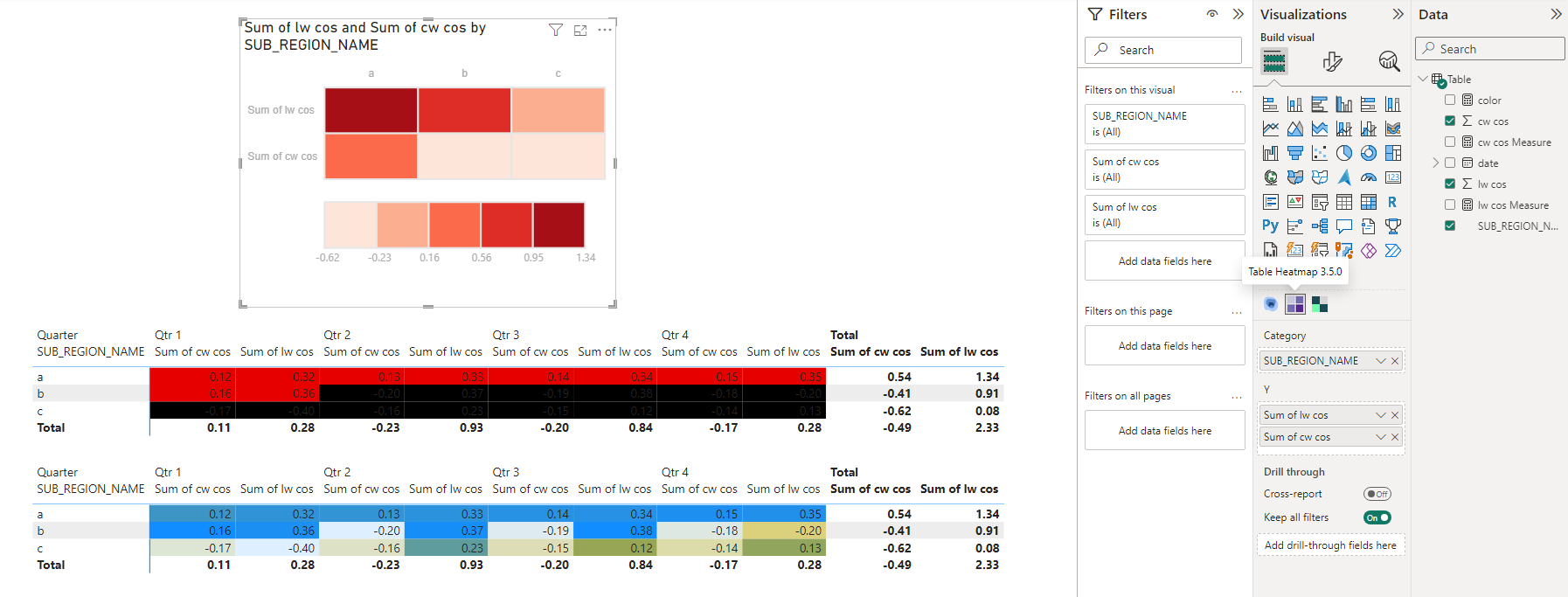Viewport: 1568px width, 597px height.
Task: Open Filters on all pages options menu
Action: (1237, 397)
